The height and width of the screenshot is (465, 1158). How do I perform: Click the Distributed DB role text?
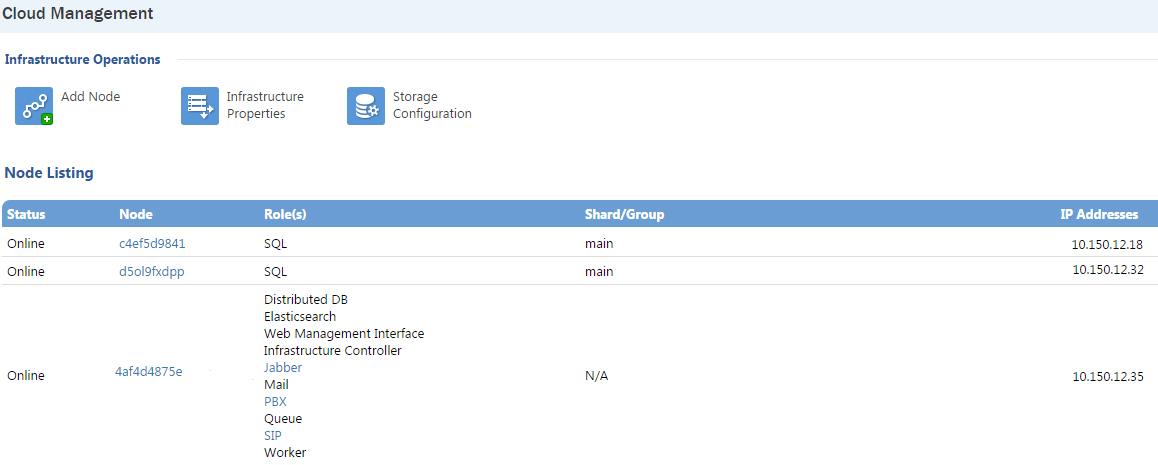pos(306,300)
